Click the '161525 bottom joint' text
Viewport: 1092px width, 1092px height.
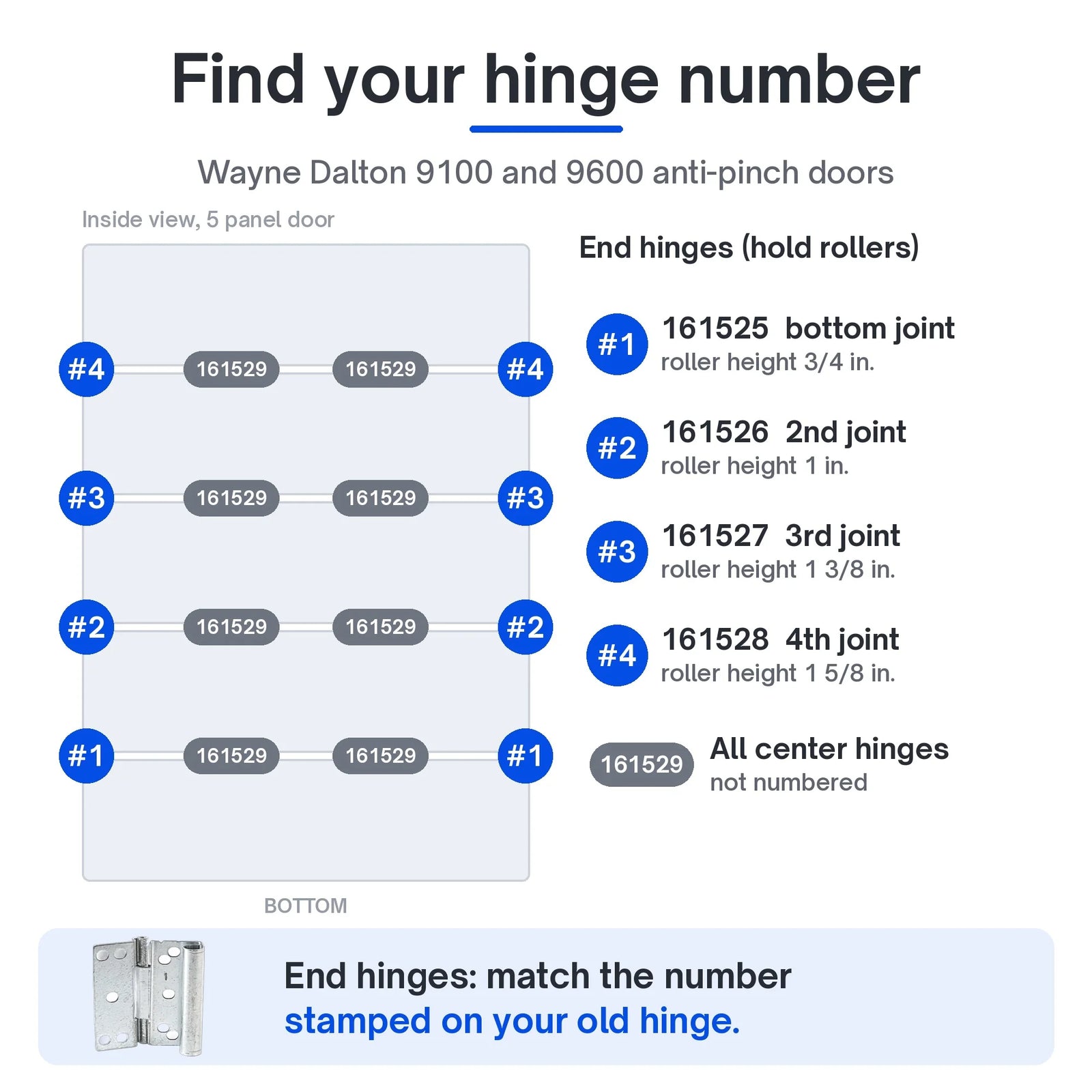coord(808,329)
